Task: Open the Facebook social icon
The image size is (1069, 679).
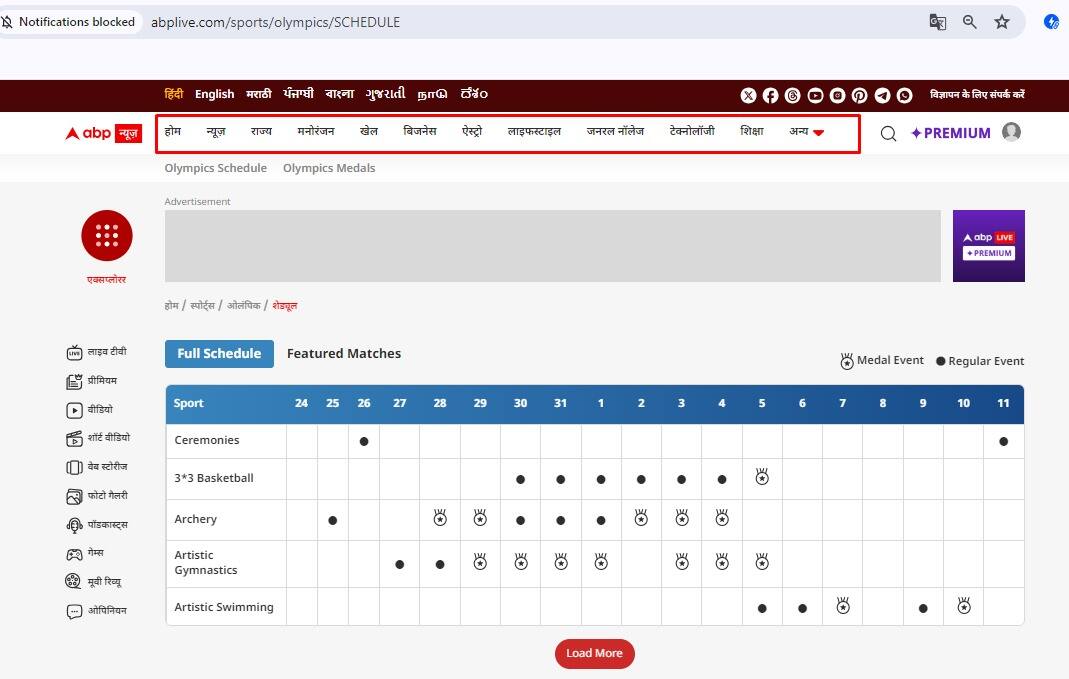Action: pyautogui.click(x=770, y=95)
